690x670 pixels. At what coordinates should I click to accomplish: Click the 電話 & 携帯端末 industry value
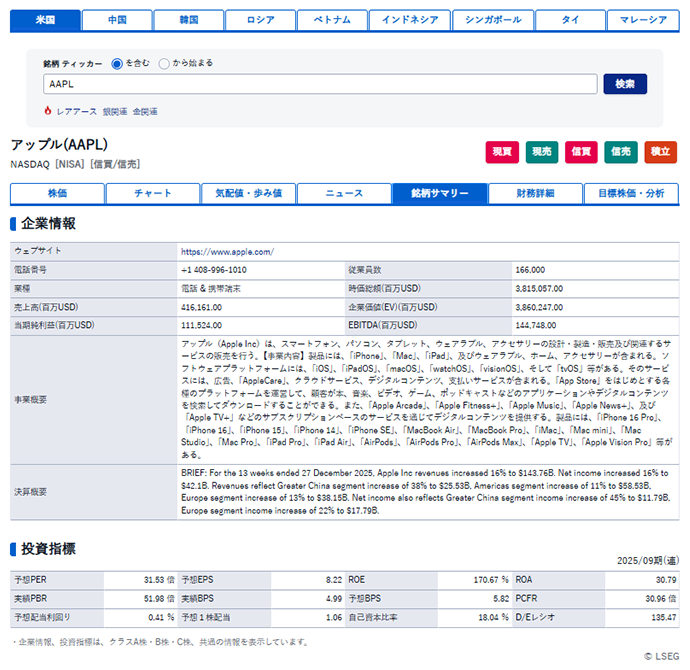[x=211, y=289]
